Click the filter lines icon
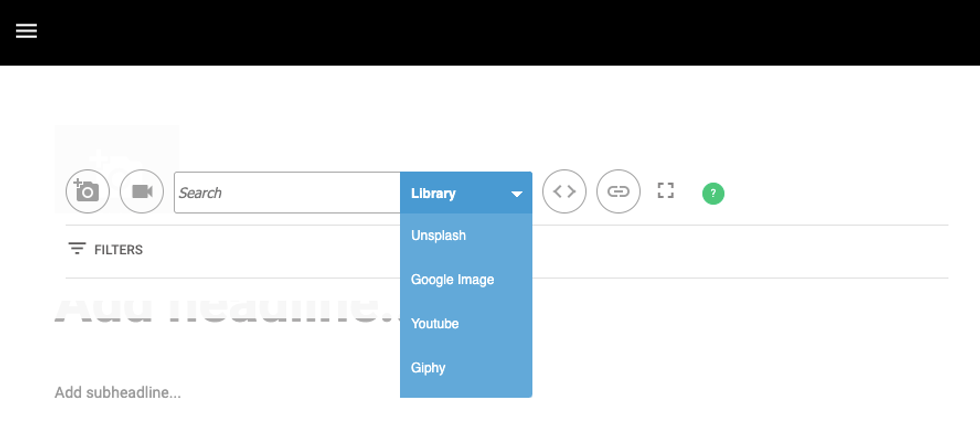The image size is (980, 424). coord(77,249)
